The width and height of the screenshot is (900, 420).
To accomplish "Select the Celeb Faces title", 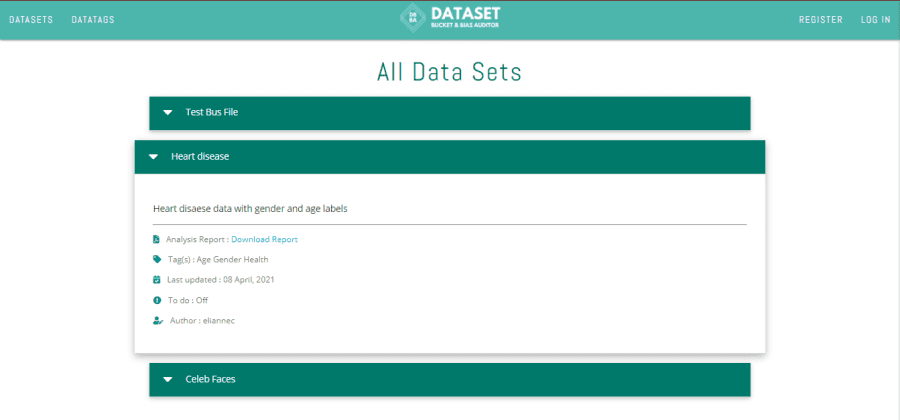I will point(211,379).
